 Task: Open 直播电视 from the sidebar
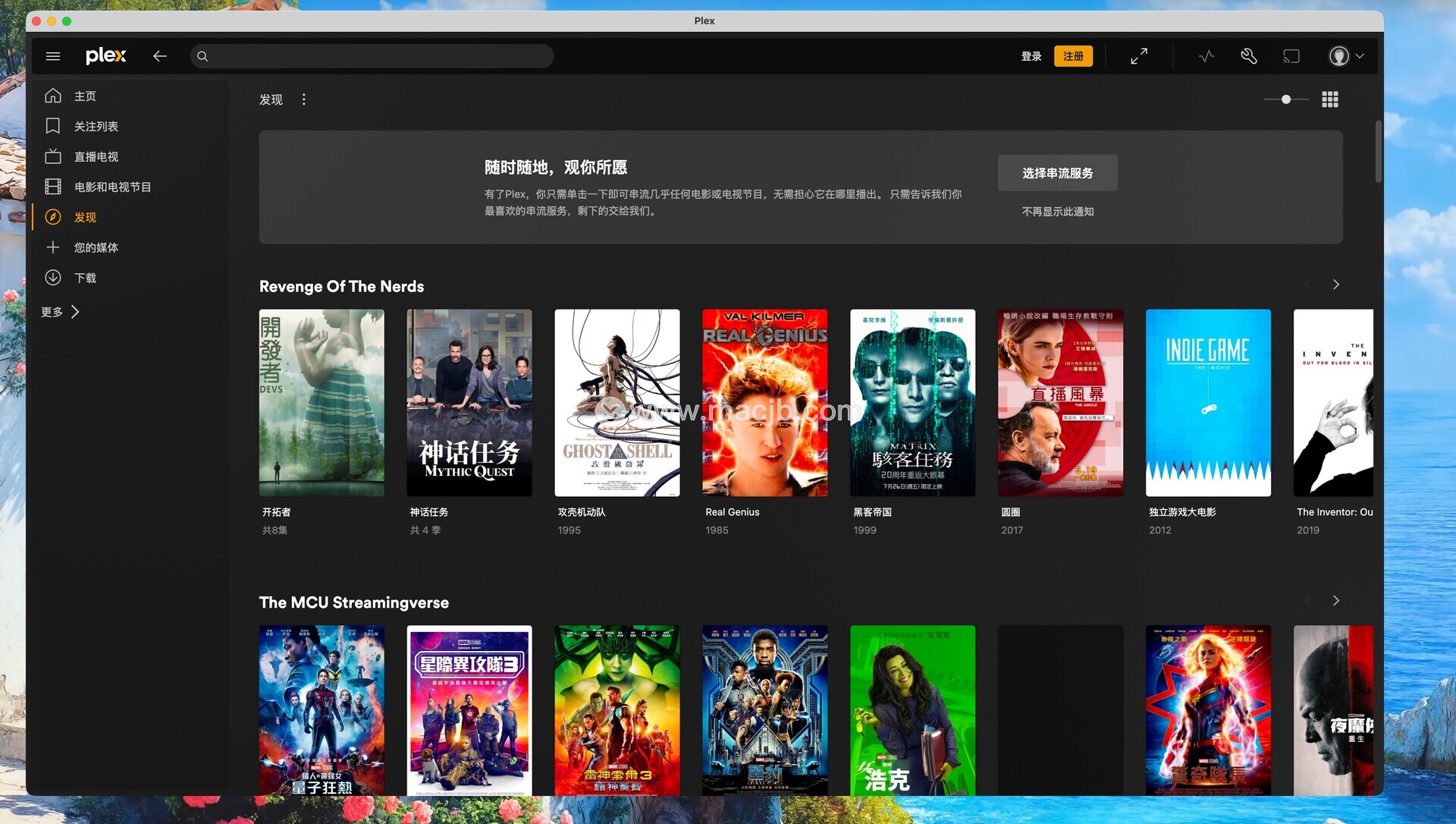point(96,157)
